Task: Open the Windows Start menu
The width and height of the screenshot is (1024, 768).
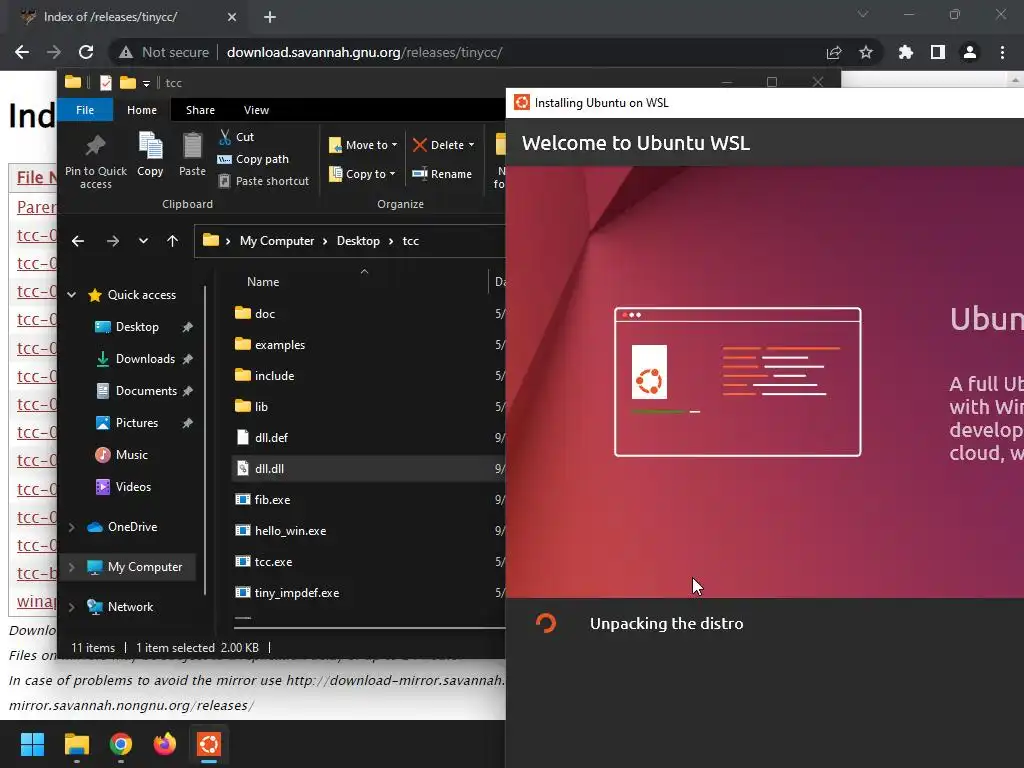Action: click(x=32, y=744)
